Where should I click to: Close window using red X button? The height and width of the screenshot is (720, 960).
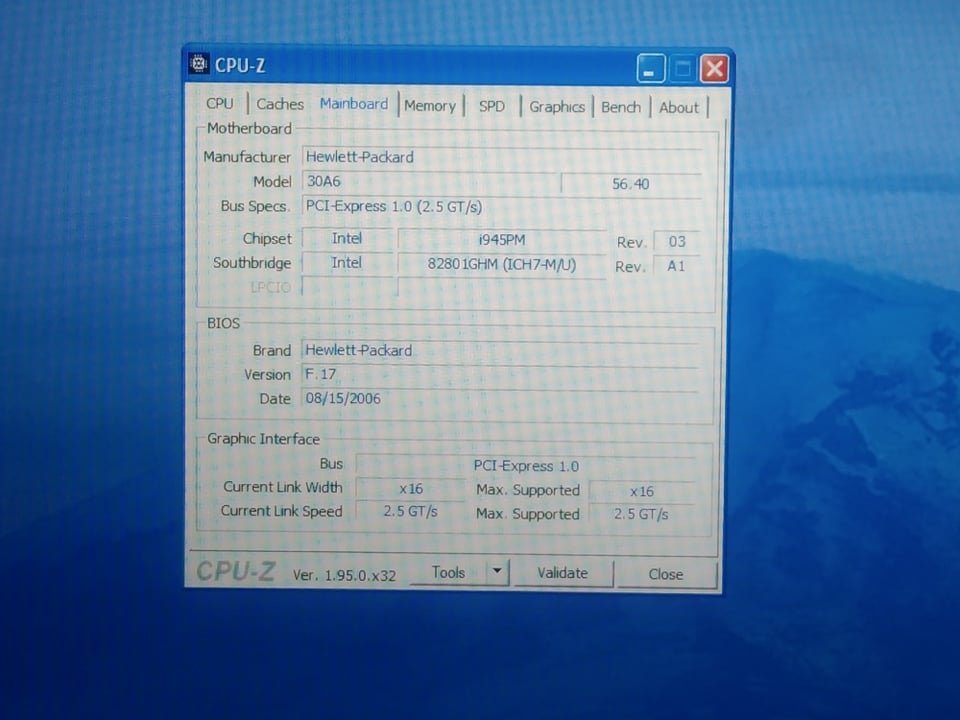714,69
